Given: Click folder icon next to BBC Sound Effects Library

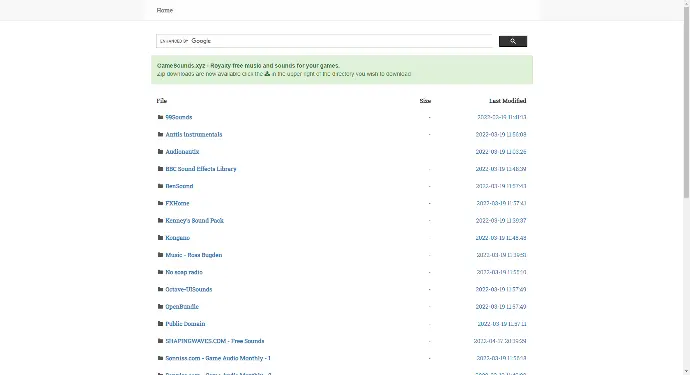Looking at the screenshot, I should point(160,169).
